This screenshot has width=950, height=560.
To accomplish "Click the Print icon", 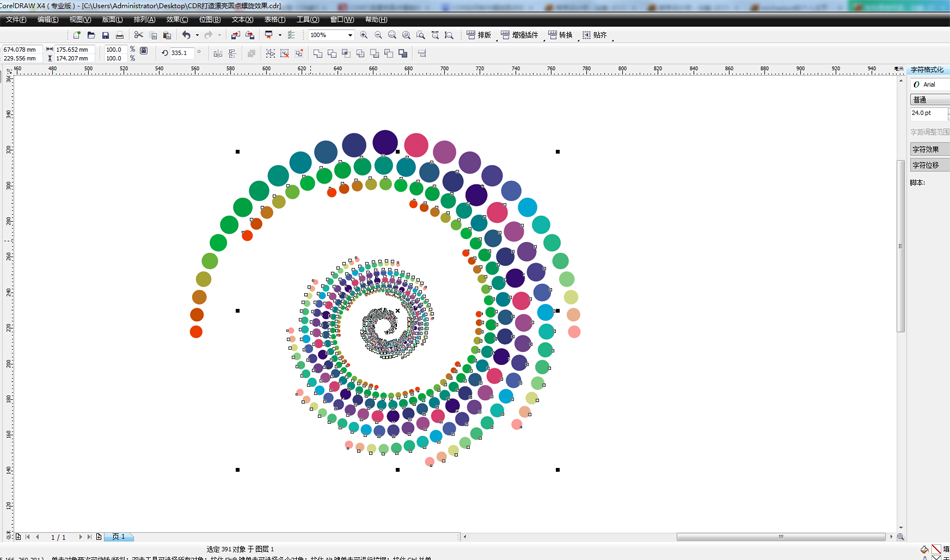I will (120, 35).
